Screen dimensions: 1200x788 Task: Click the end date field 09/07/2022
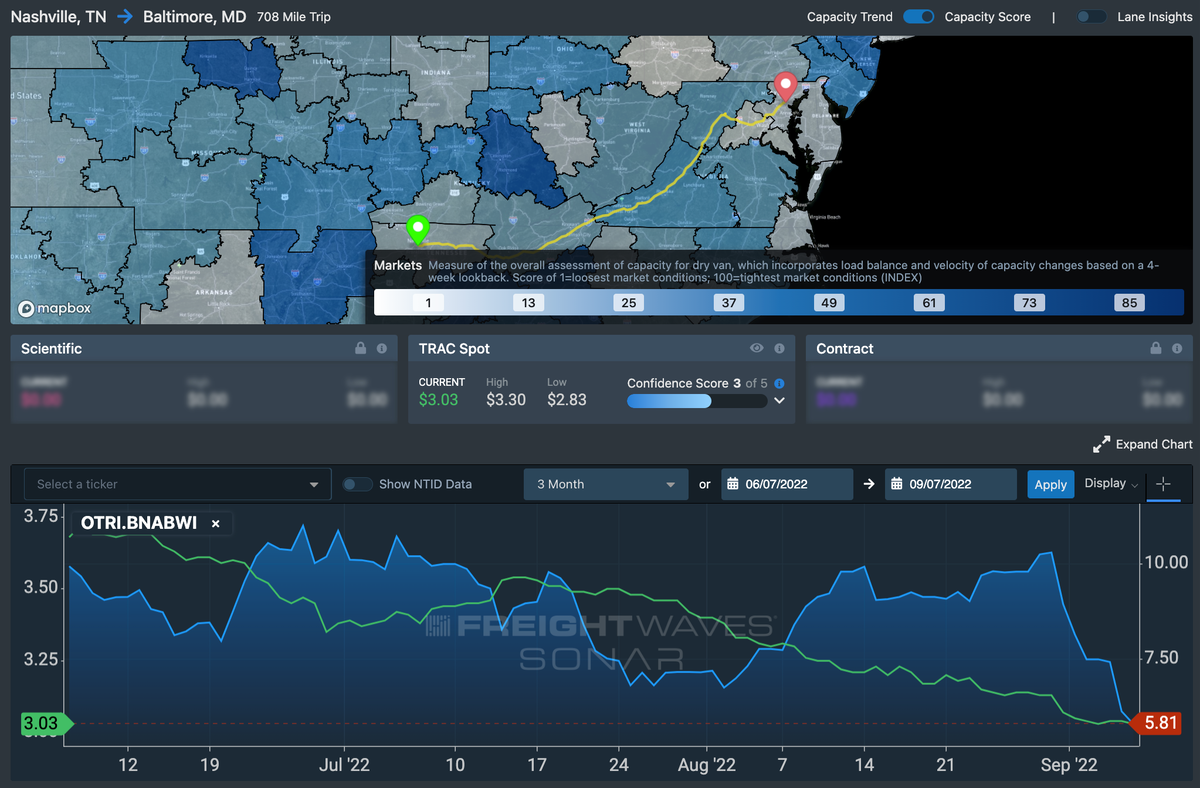click(950, 484)
